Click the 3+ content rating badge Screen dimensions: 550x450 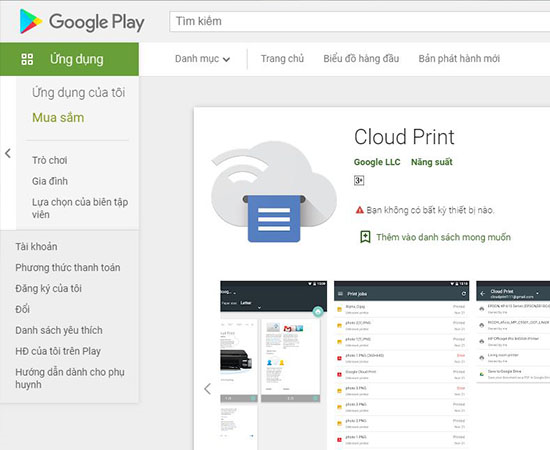point(359,181)
